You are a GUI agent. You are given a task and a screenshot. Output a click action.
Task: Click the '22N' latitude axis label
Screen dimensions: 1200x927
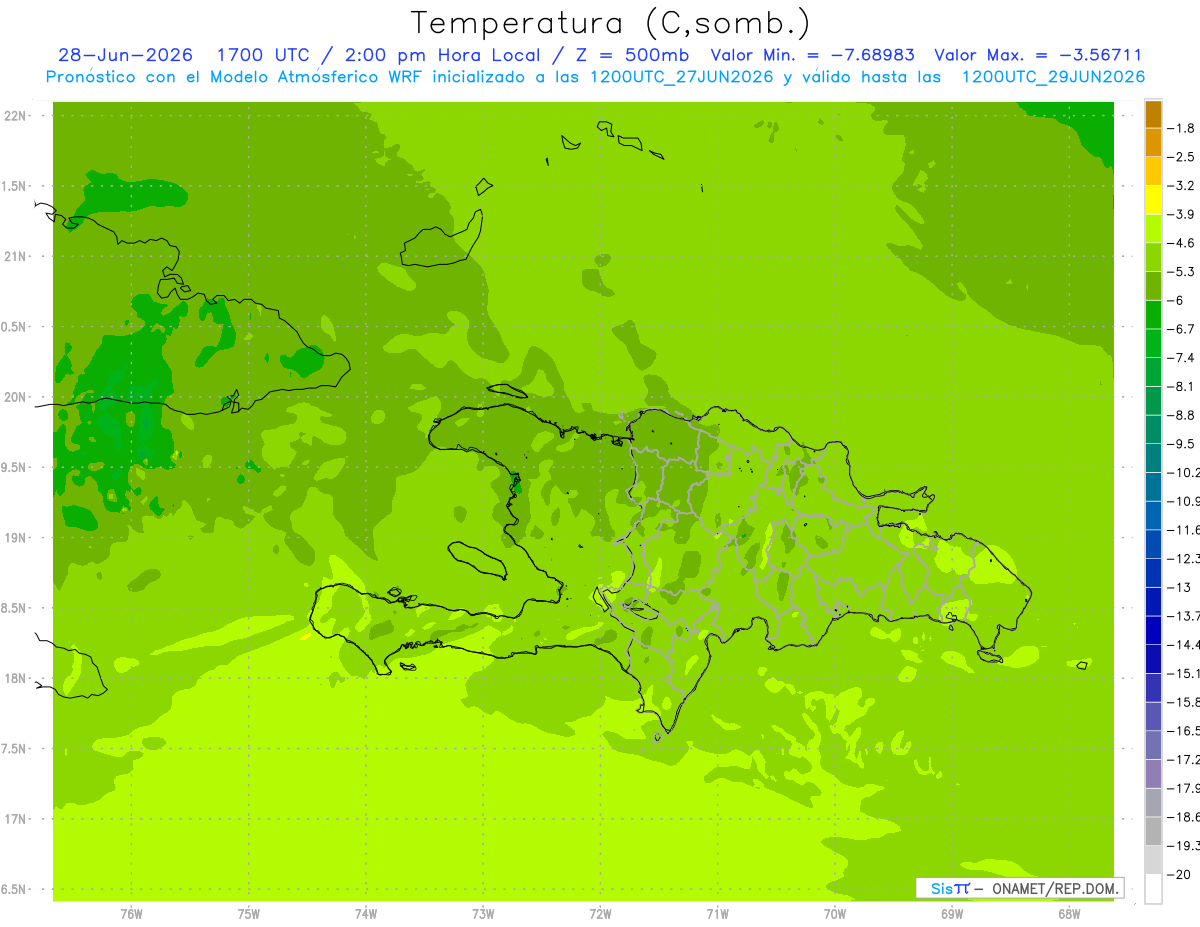[14, 116]
